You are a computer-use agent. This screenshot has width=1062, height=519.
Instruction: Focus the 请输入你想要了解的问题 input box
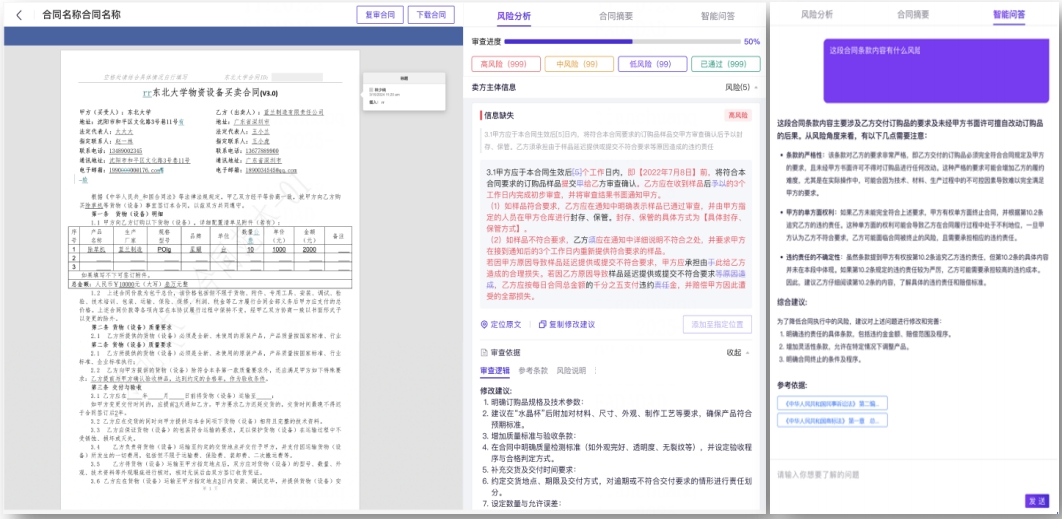[914, 475]
